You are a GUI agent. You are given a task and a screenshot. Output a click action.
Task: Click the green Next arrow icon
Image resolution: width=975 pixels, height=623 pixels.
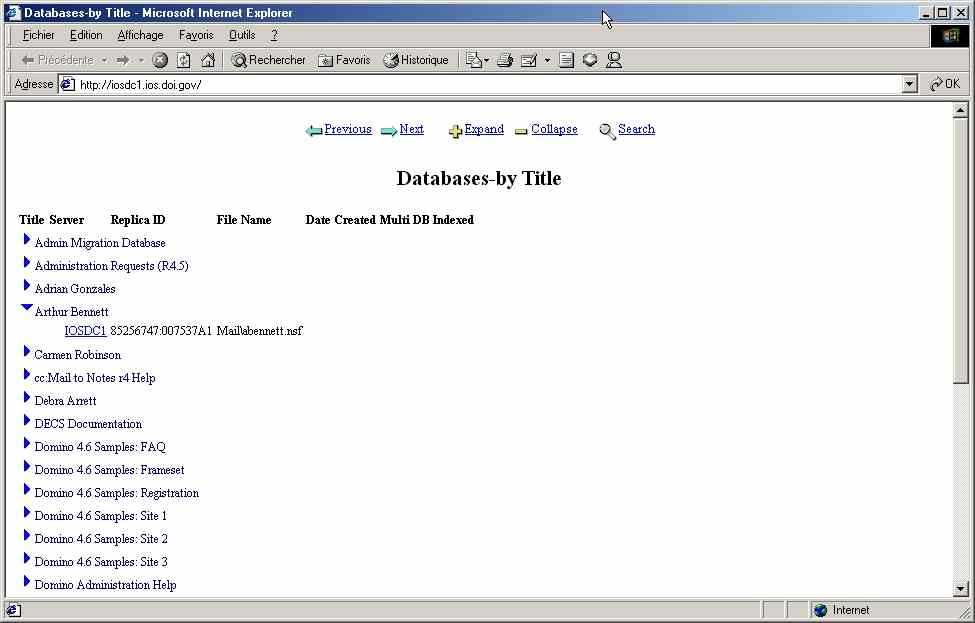[389, 131]
